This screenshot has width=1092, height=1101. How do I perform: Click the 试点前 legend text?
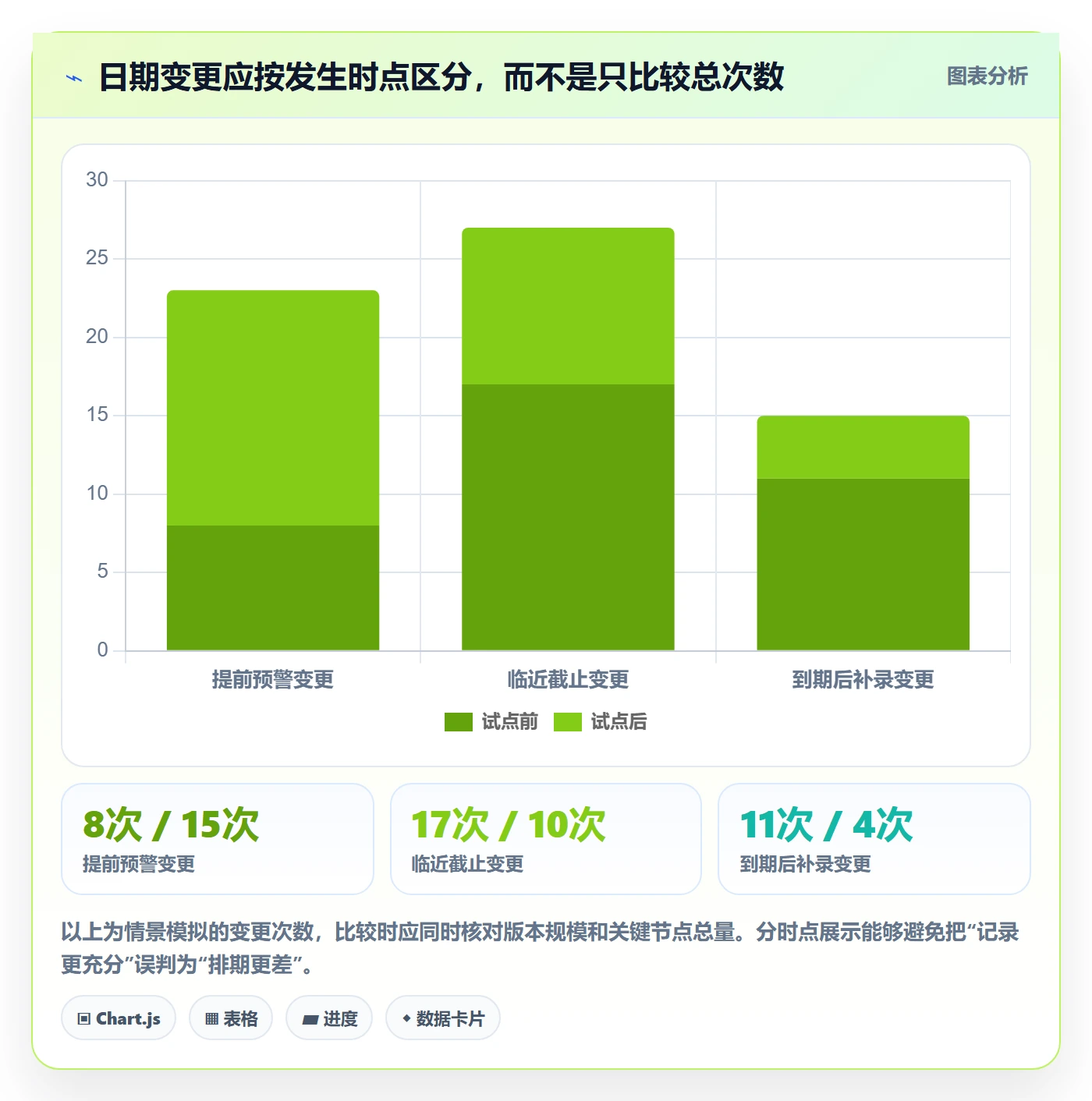pyautogui.click(x=510, y=722)
